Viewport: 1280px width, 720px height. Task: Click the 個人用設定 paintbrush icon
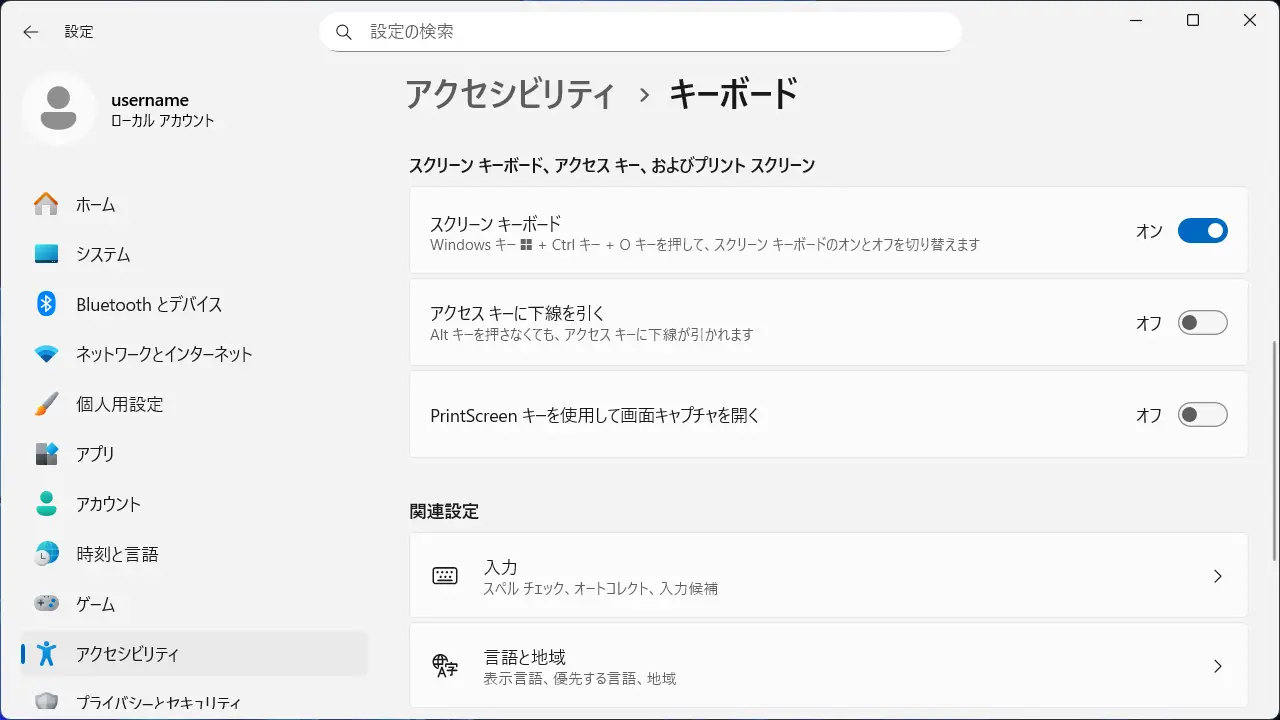[x=46, y=404]
